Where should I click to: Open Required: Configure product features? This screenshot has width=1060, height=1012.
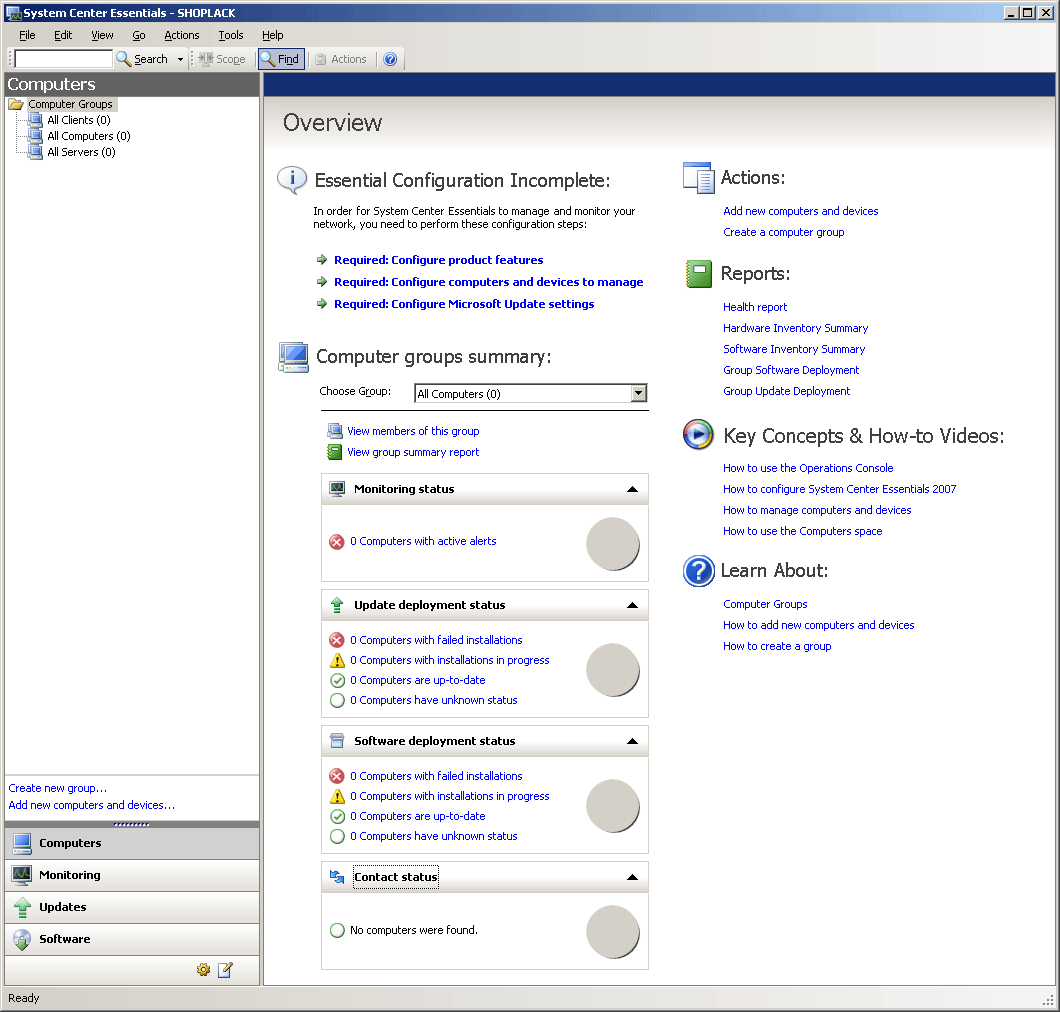coord(438,260)
